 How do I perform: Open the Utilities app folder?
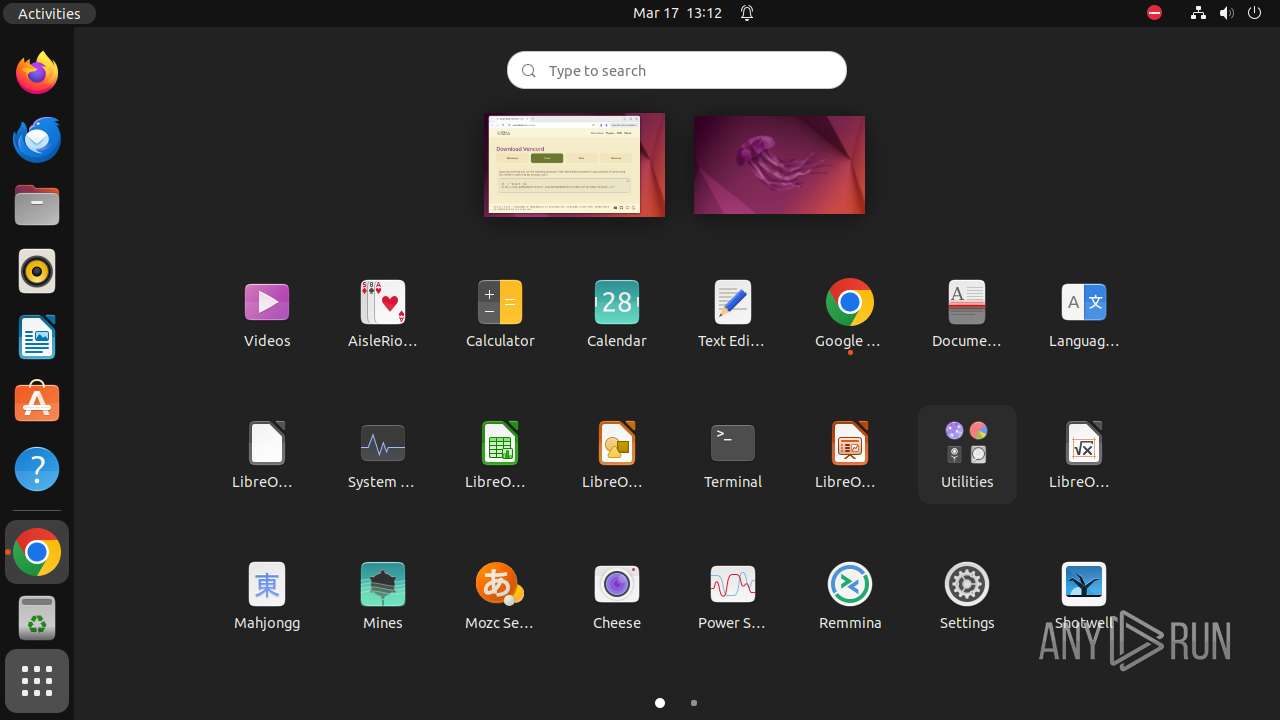(967, 455)
